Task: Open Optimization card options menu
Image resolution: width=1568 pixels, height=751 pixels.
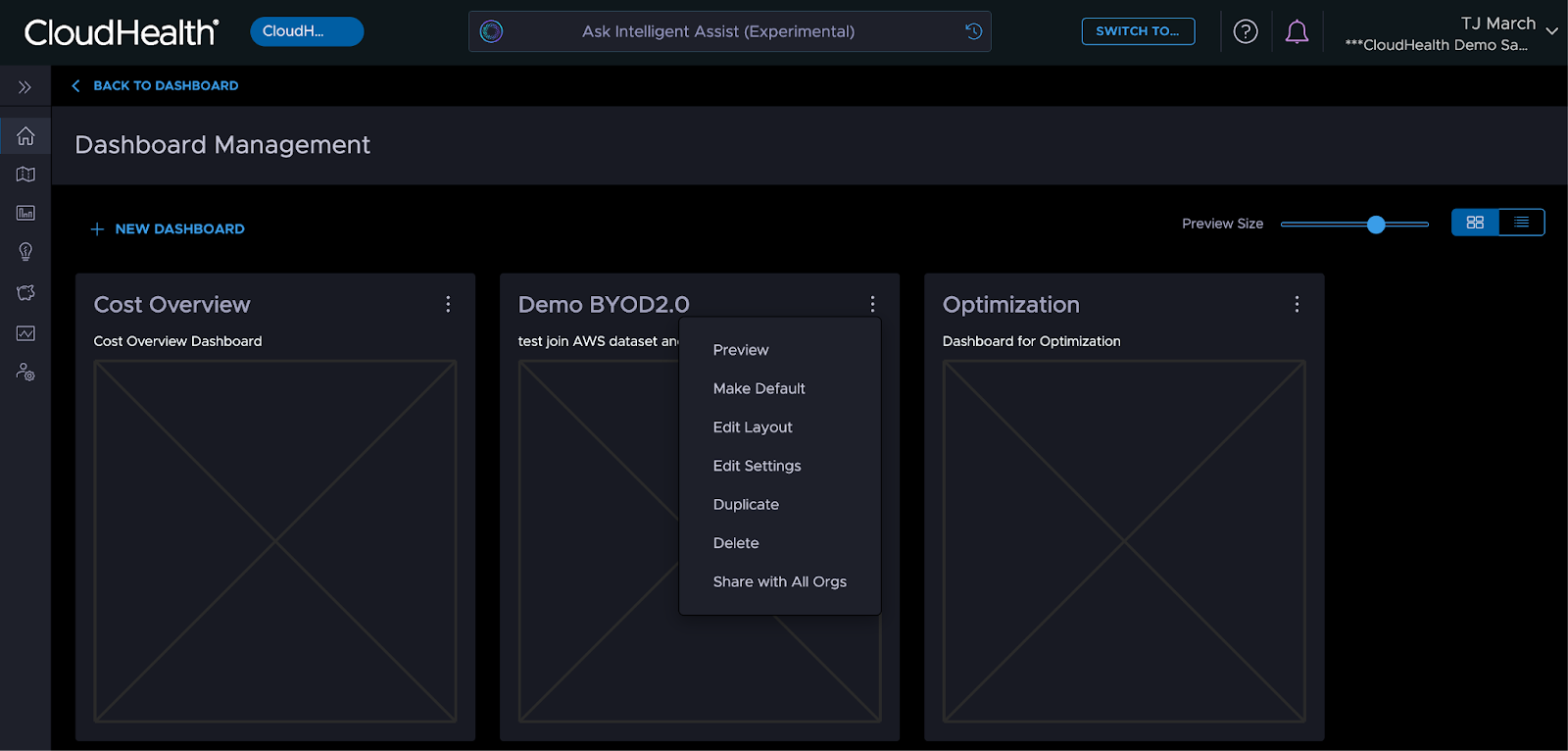Action: [x=1297, y=305]
